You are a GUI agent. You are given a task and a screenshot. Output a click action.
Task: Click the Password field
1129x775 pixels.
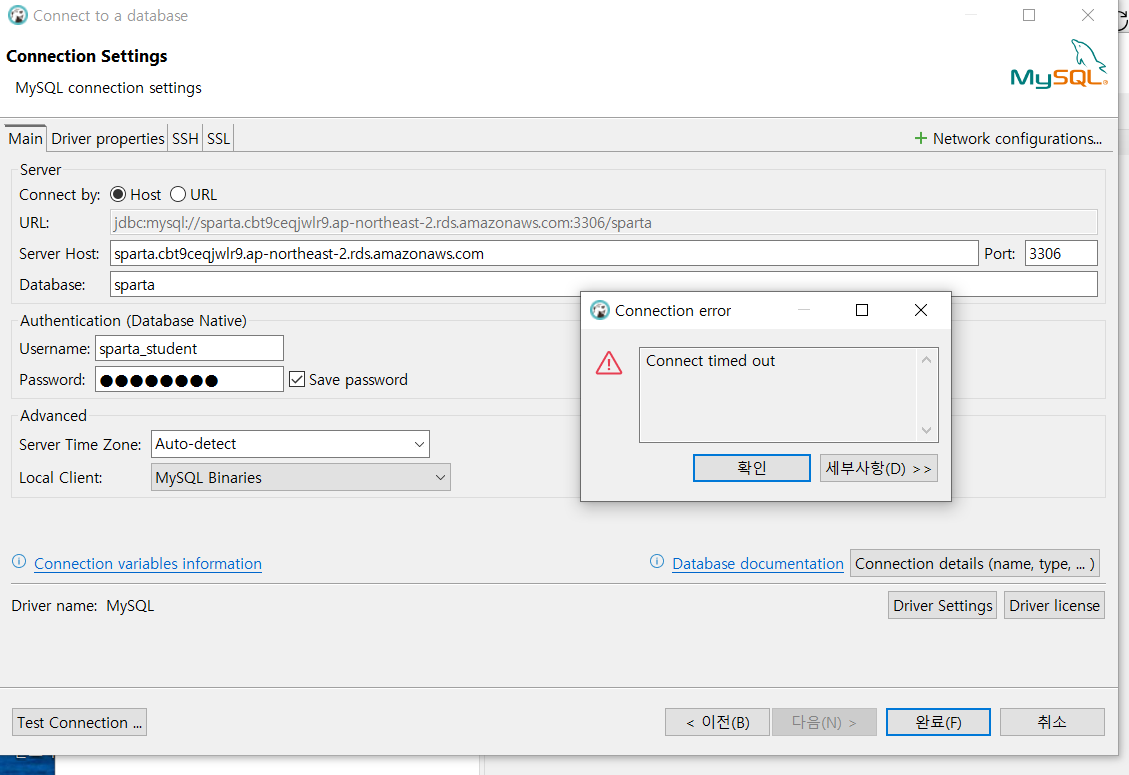tap(189, 380)
